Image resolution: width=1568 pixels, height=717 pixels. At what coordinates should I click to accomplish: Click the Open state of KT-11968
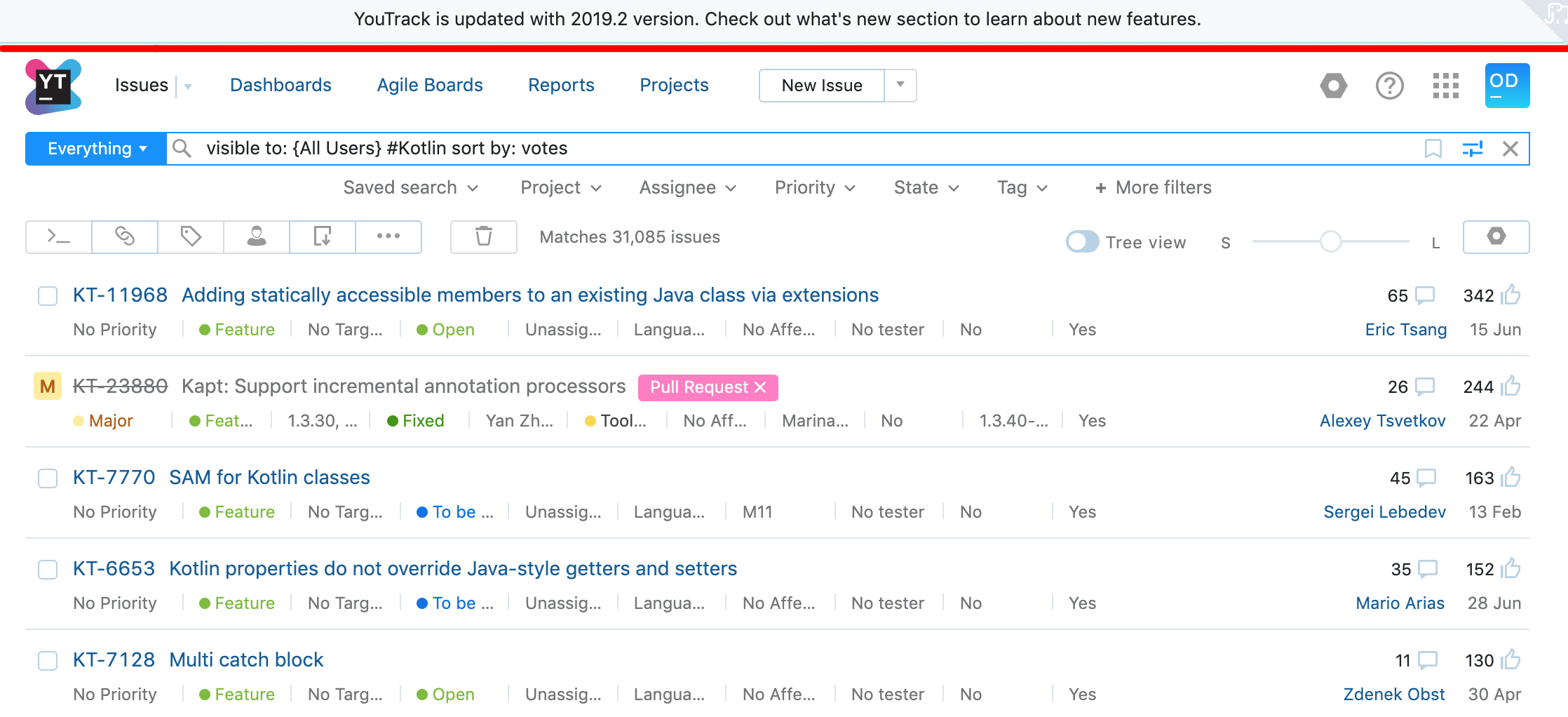pos(445,330)
